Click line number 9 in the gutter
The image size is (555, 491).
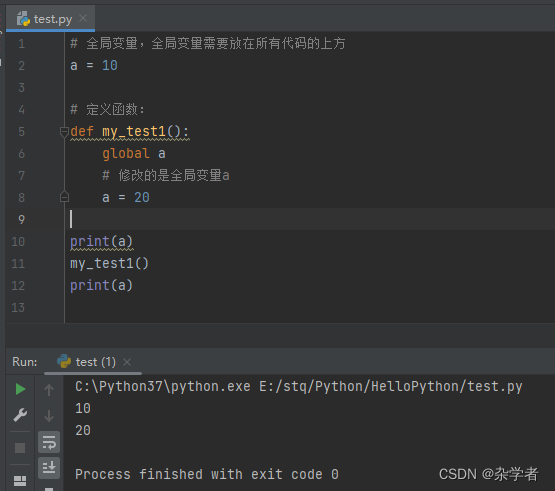22,219
